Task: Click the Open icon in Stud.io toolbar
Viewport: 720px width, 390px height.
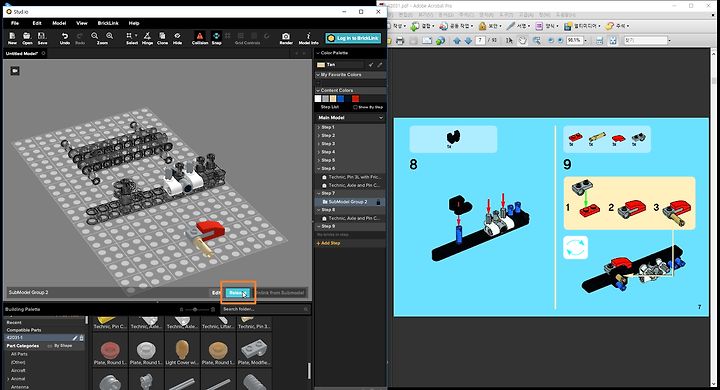Action: [x=27, y=38]
